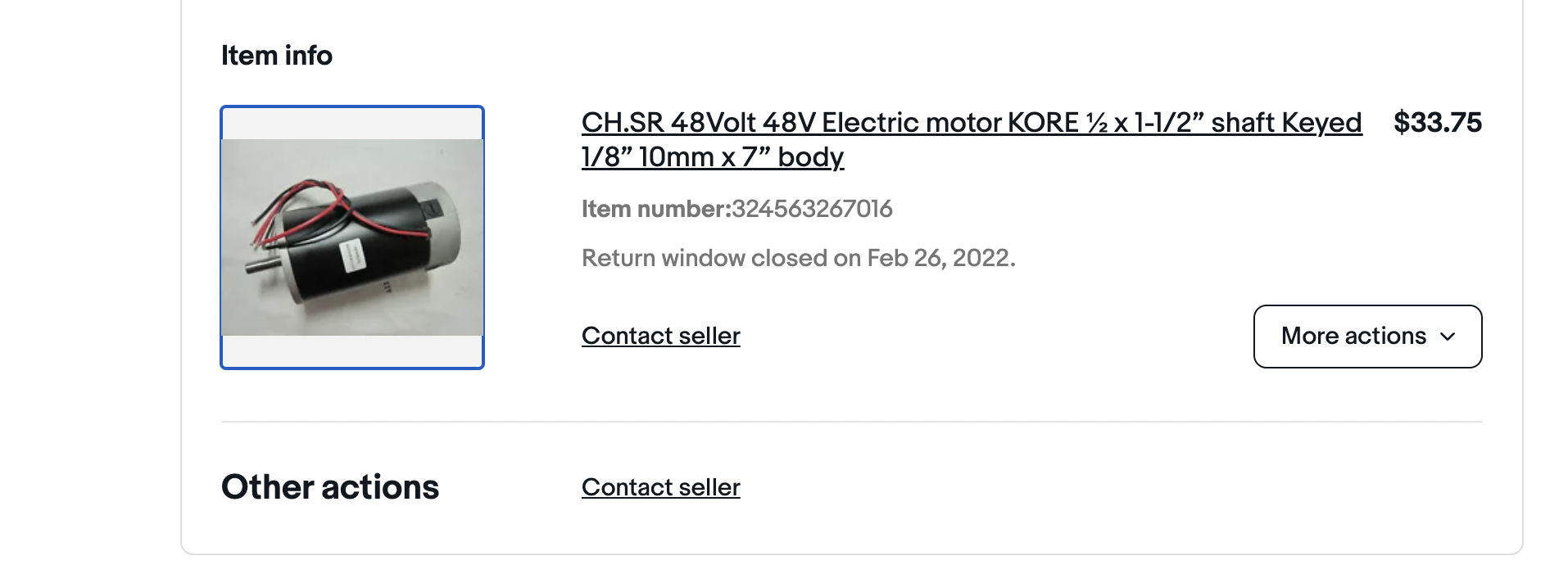Open the CH.SR 48Volt Electric motor listing title
This screenshot has width=1568, height=565.
pyautogui.click(x=971, y=123)
